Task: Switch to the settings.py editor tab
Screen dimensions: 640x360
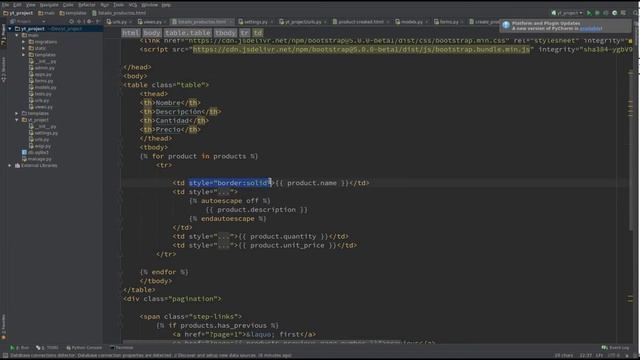Action: click(253, 22)
